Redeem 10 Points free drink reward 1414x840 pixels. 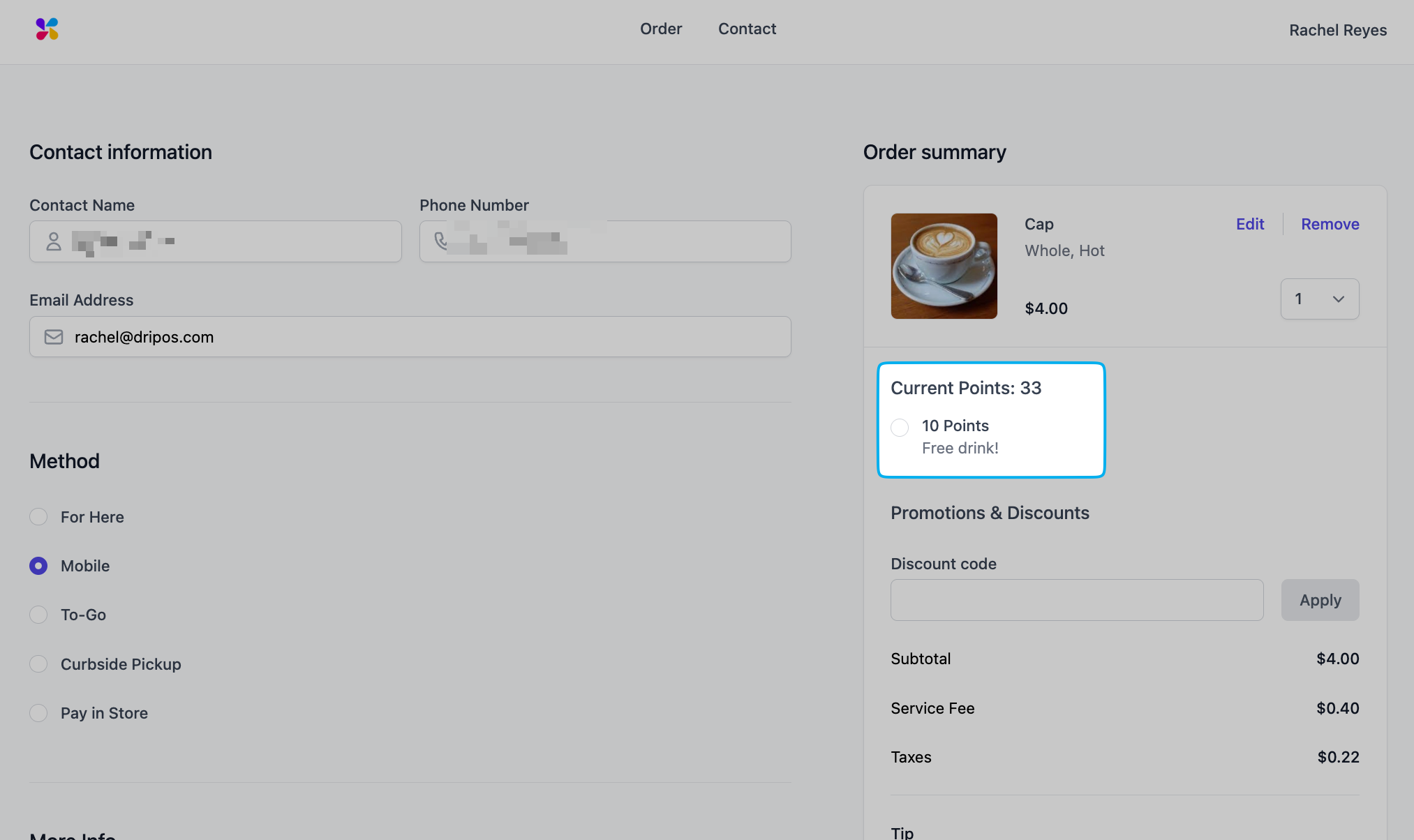tap(900, 427)
